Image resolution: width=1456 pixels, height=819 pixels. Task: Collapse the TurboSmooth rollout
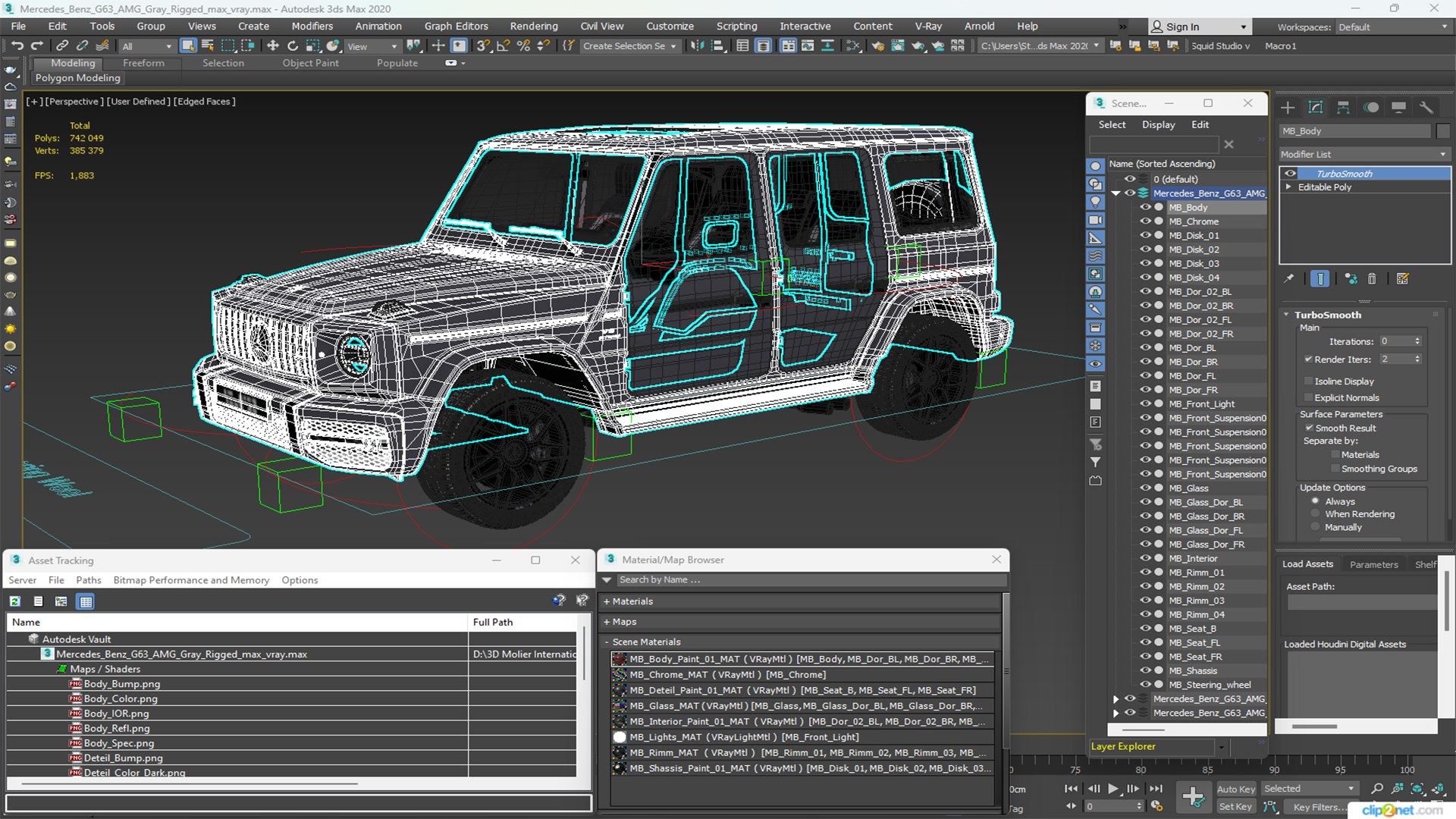tap(1287, 315)
